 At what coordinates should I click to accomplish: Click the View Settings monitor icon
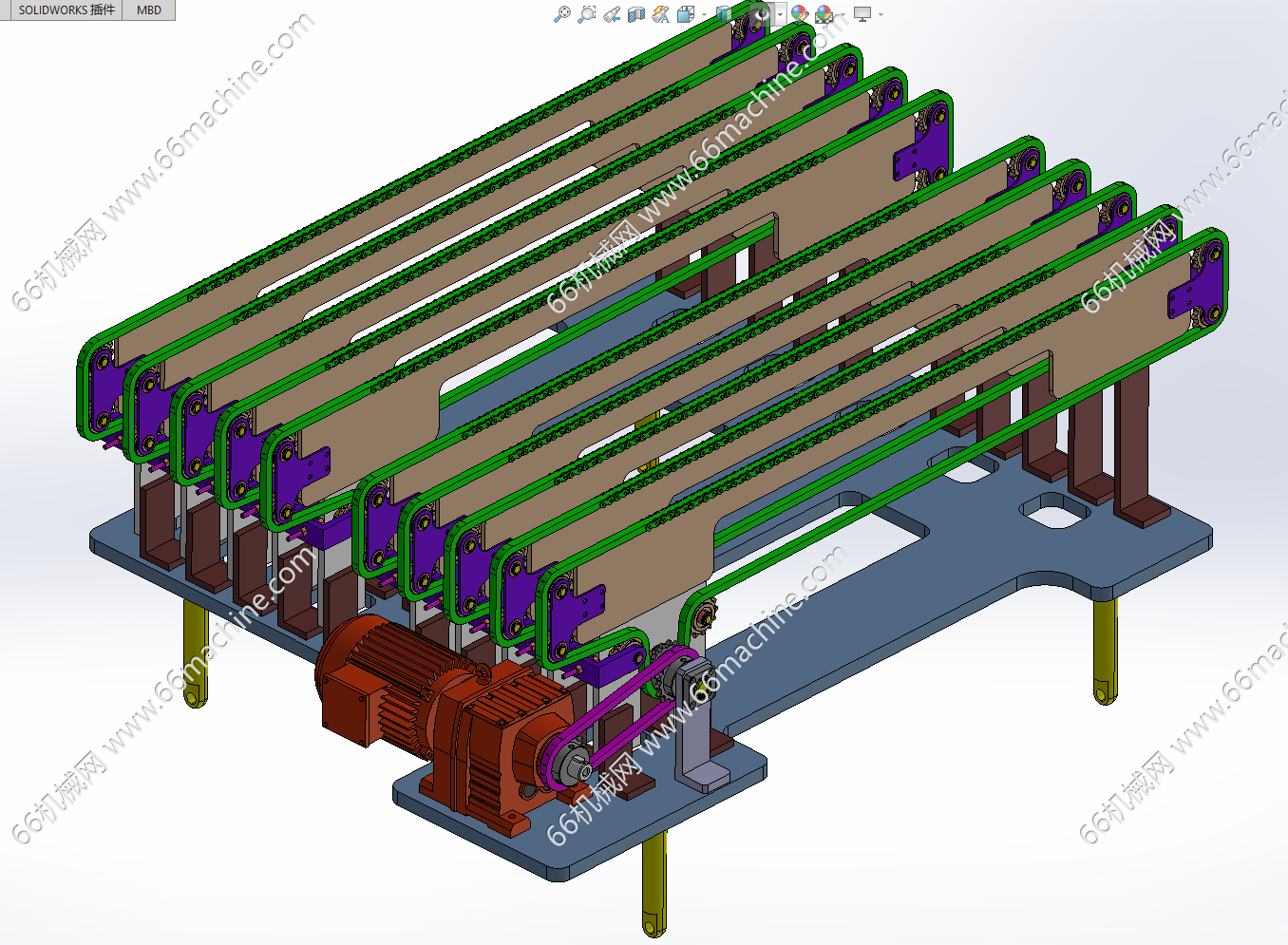(862, 14)
